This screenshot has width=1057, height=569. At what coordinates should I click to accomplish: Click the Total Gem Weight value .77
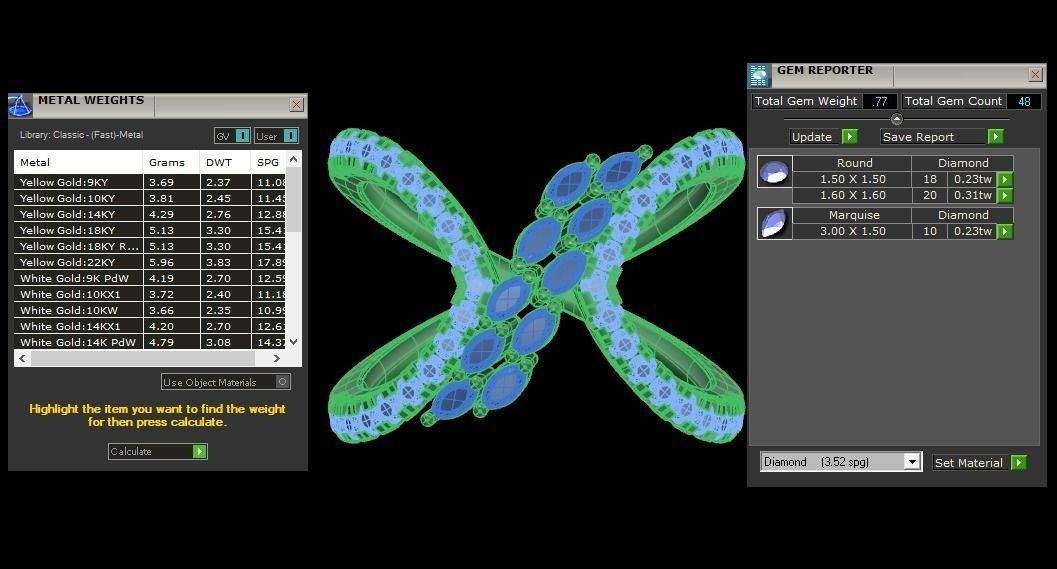click(x=880, y=101)
